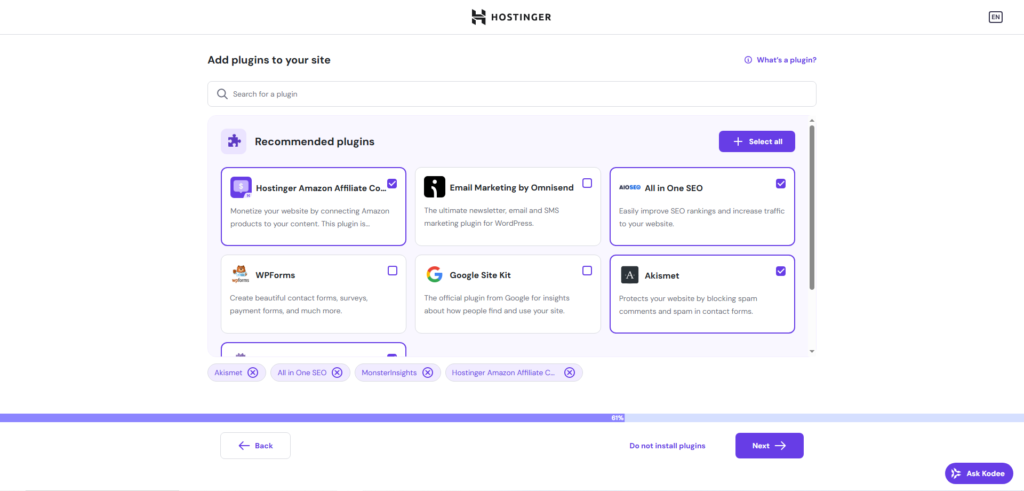Click the Select all button
This screenshot has width=1024, height=491.
(x=757, y=142)
